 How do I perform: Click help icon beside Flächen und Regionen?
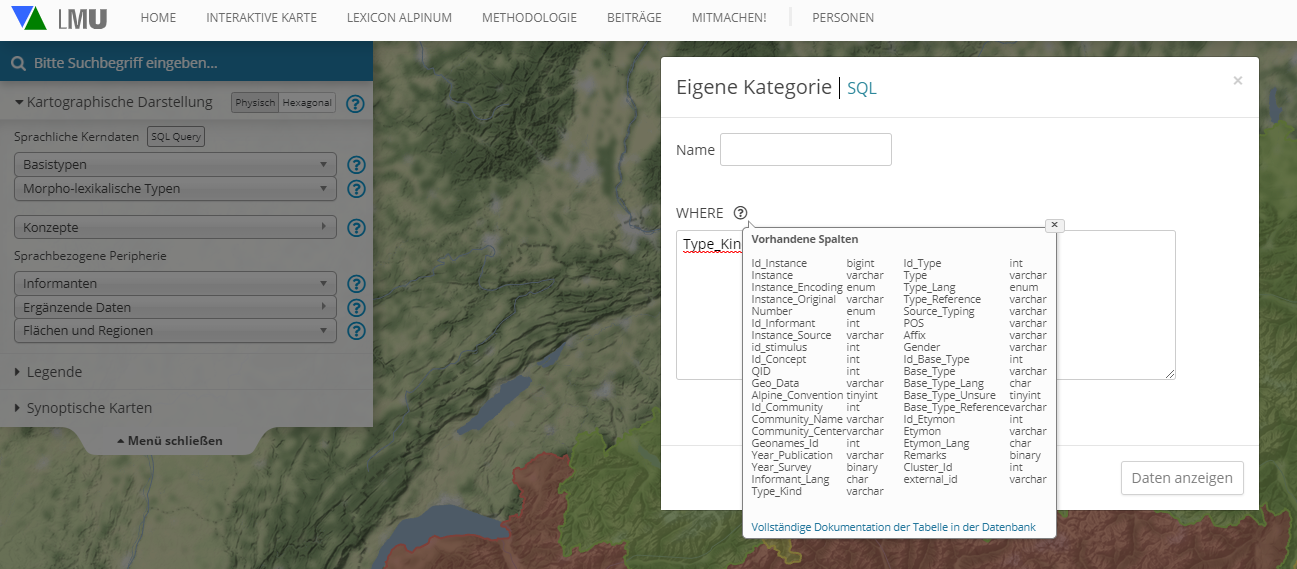pos(356,331)
